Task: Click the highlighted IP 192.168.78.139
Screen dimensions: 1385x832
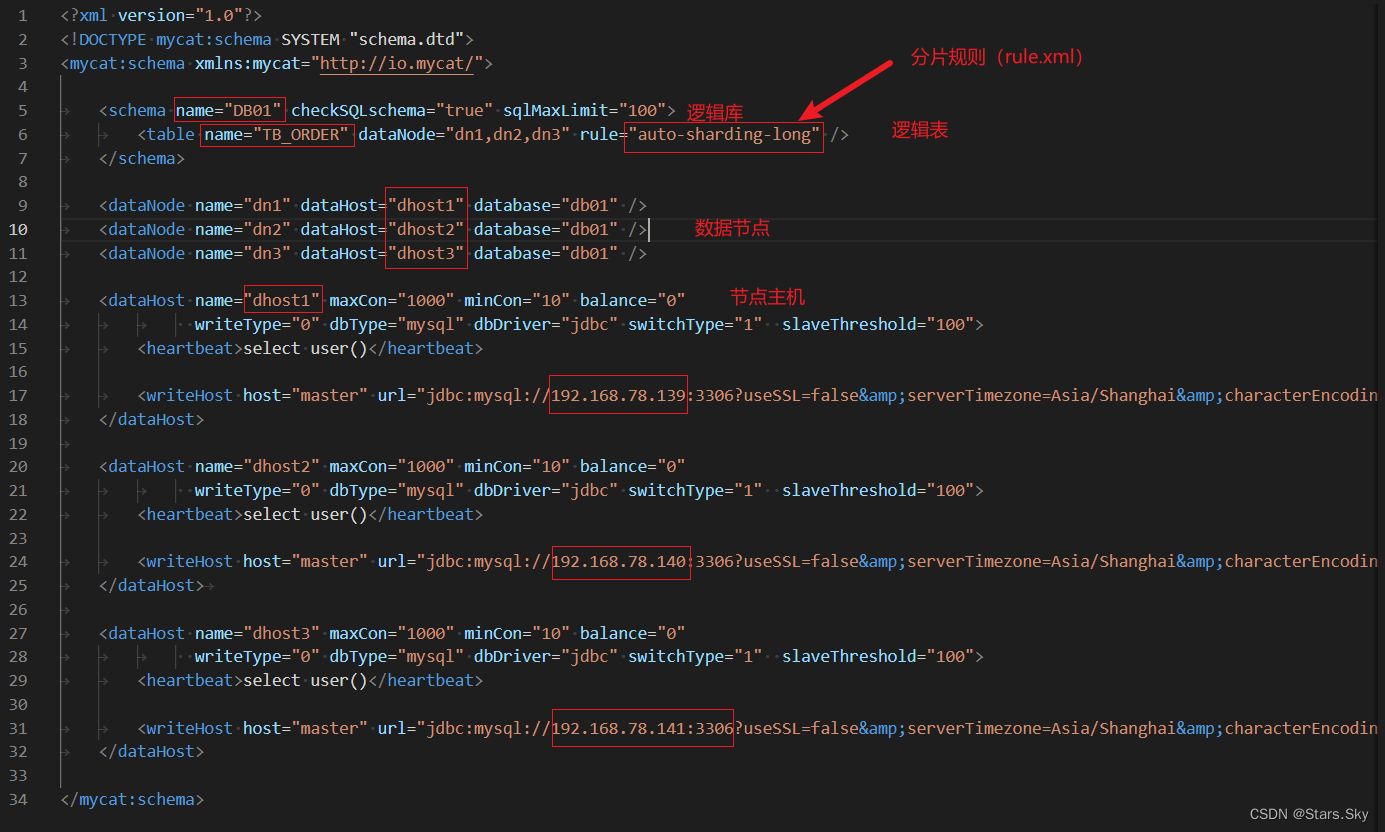Action: point(618,394)
